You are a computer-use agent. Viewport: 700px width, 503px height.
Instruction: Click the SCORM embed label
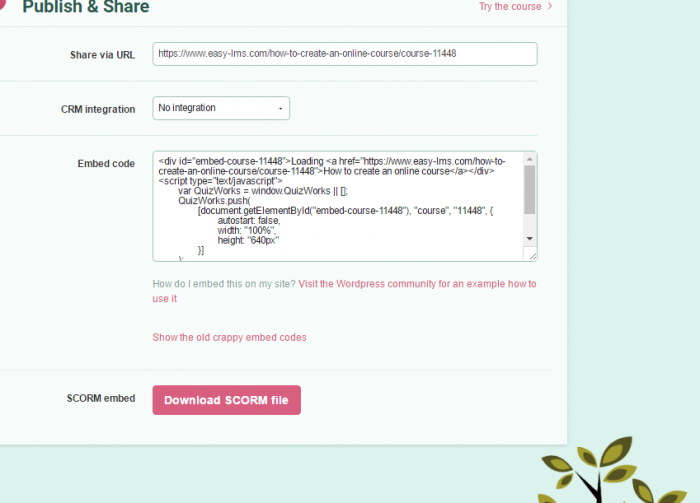(x=101, y=398)
